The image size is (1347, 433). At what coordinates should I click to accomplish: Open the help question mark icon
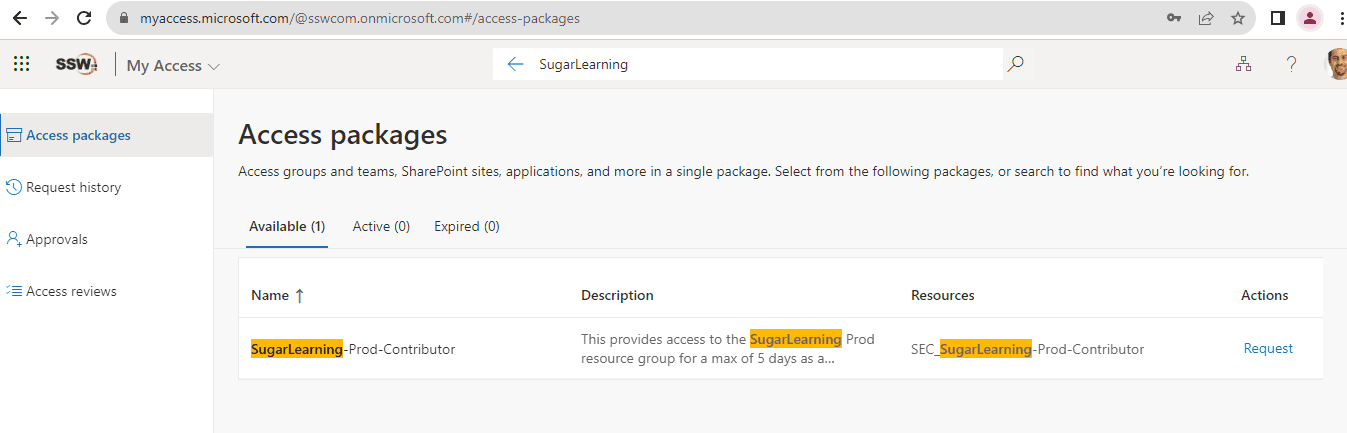tap(1291, 64)
